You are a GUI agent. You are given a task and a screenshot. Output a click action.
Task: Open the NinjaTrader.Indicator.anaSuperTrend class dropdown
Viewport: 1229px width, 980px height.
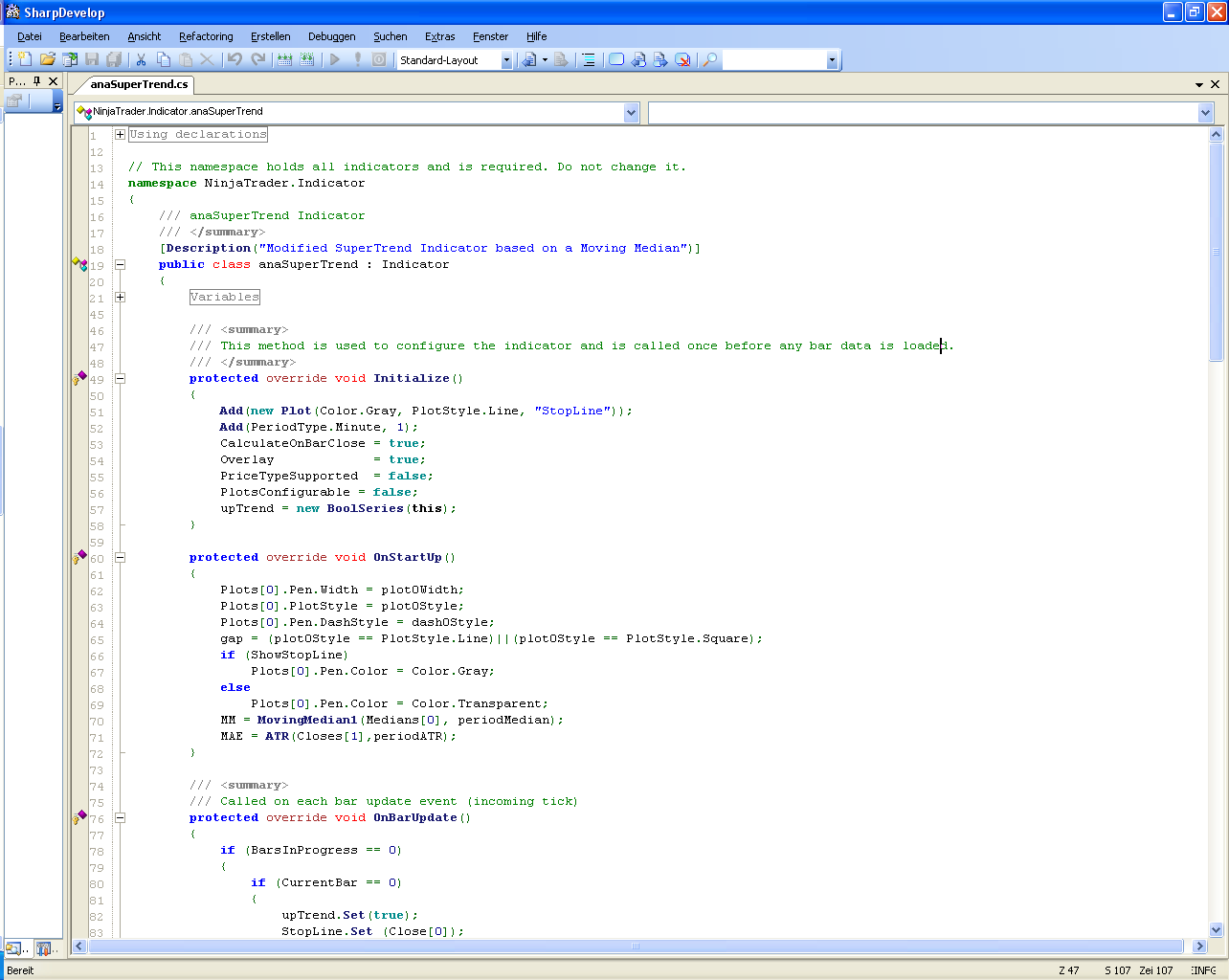pos(631,113)
